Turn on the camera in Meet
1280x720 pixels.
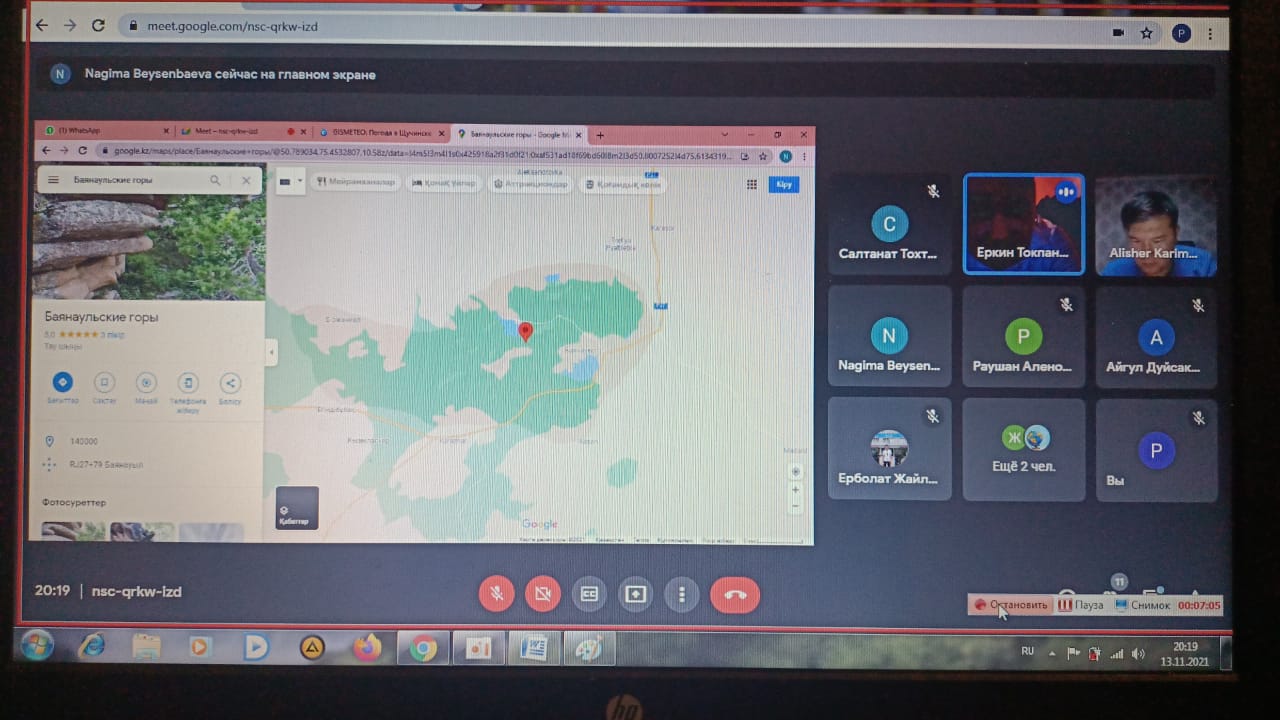[542, 594]
